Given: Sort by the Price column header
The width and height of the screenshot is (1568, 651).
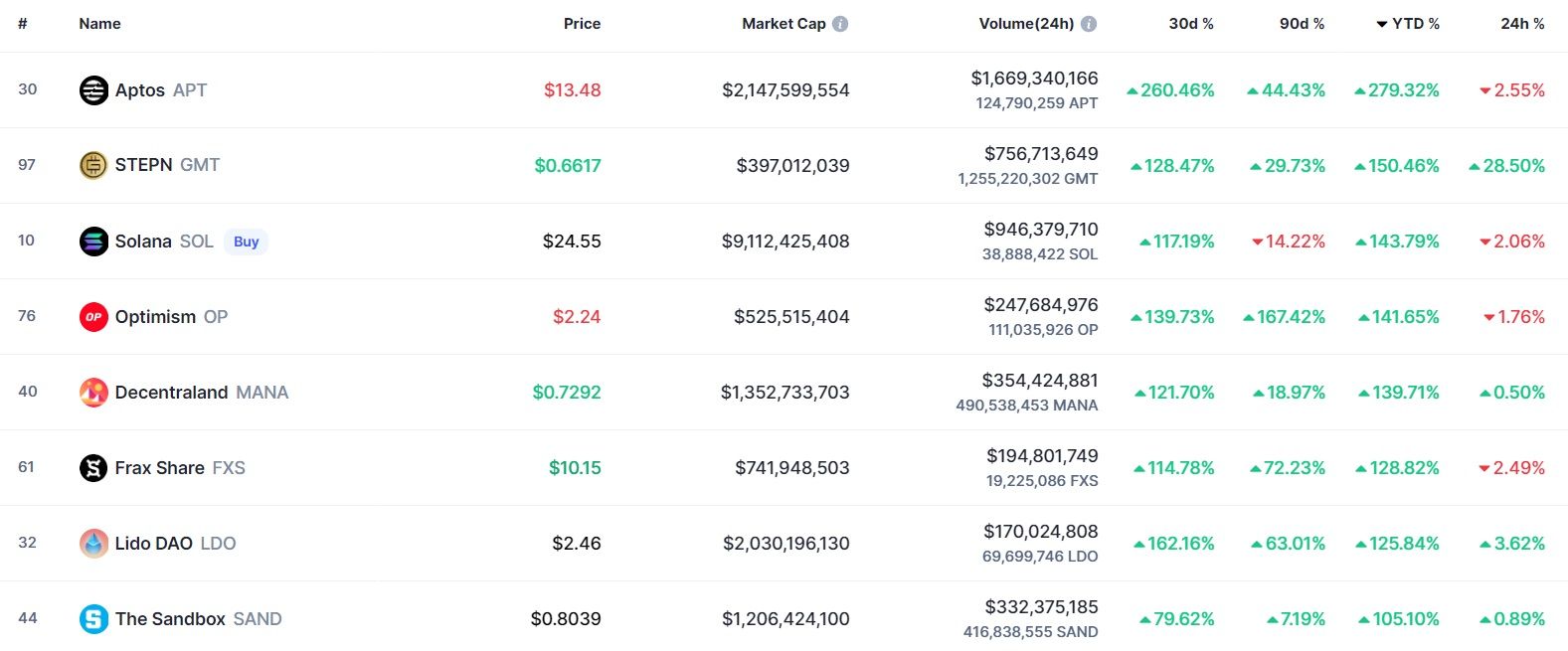Looking at the screenshot, I should coord(582,24).
